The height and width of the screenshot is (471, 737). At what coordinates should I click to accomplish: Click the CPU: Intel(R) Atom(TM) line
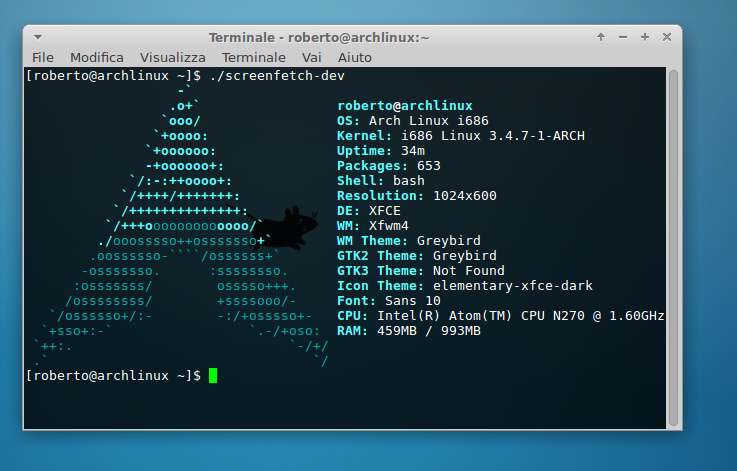pos(501,316)
